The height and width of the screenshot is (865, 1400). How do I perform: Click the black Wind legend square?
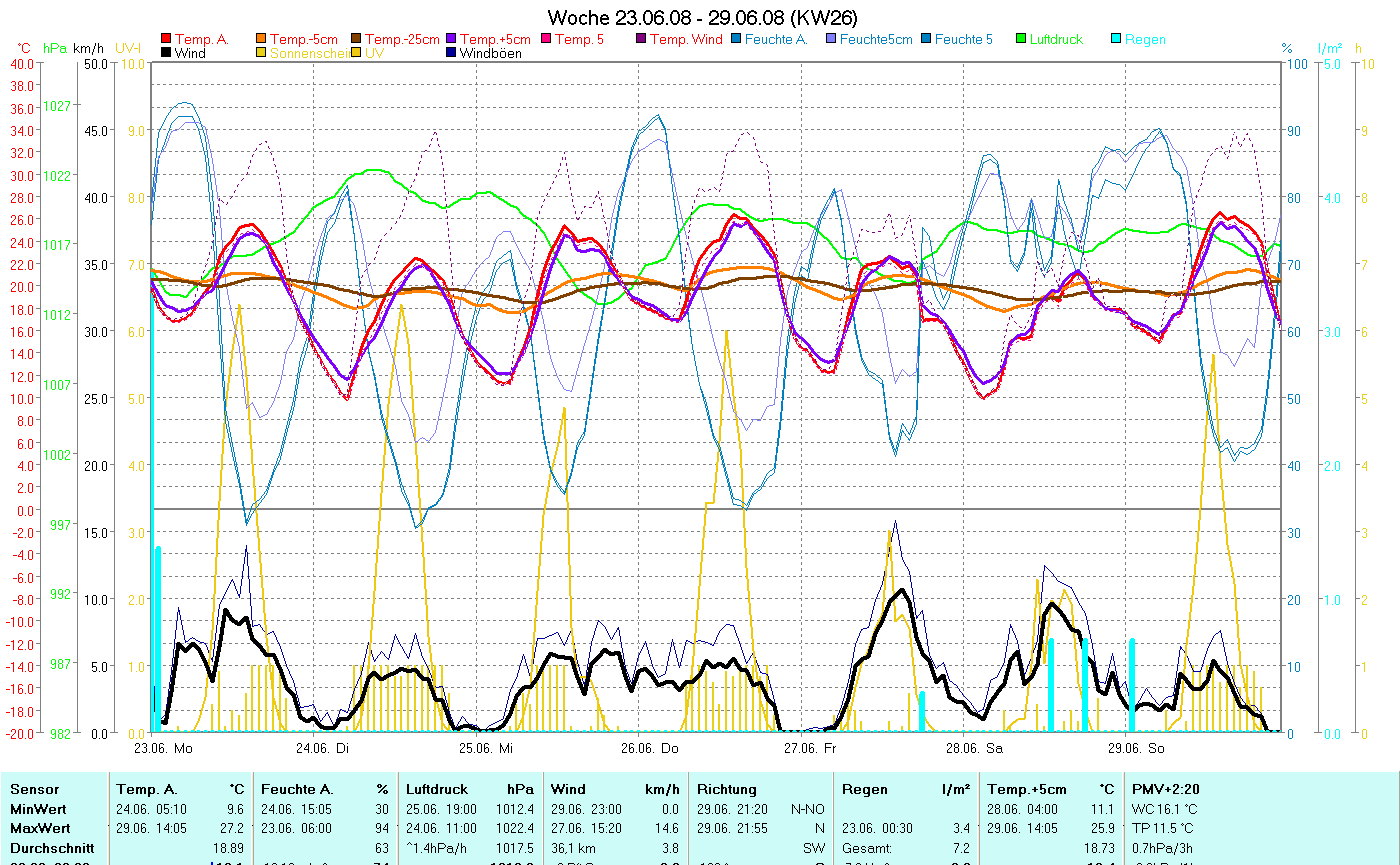click(x=166, y=53)
